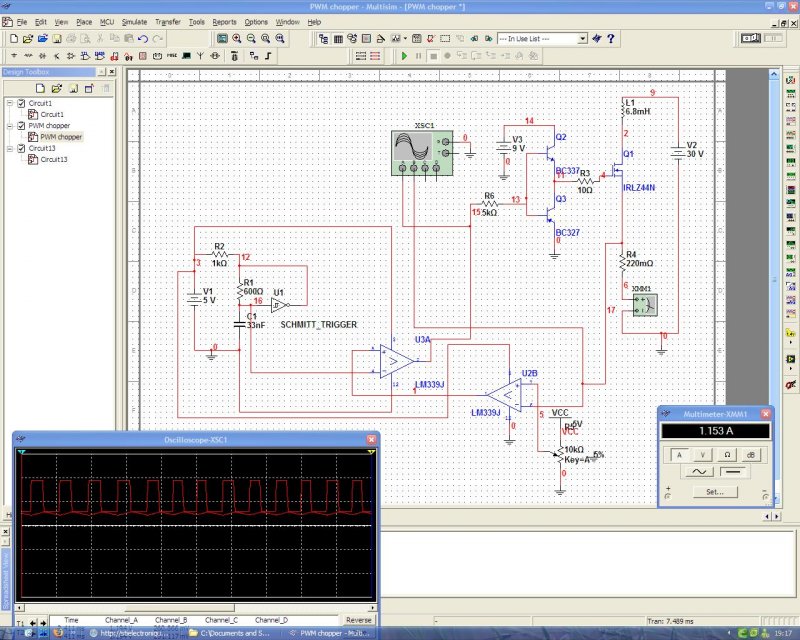Click the Help question mark icon

[x=611, y=38]
